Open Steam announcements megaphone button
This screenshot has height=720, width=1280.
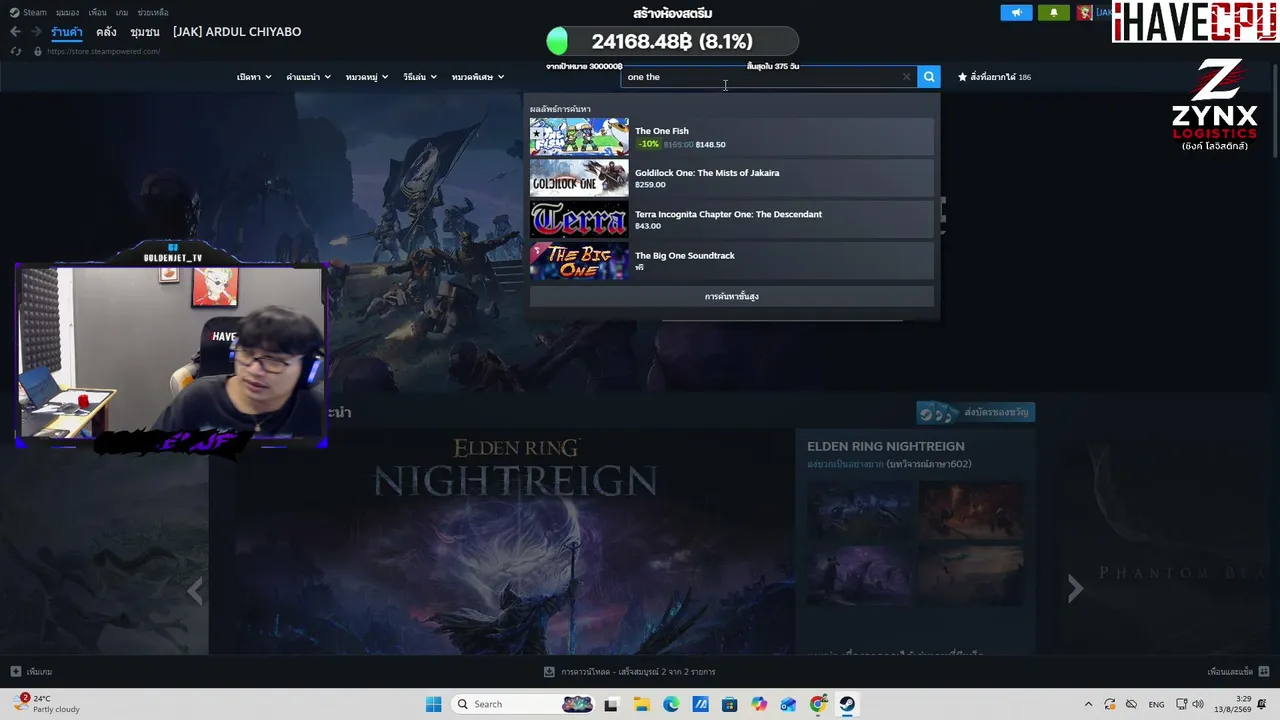1016,13
